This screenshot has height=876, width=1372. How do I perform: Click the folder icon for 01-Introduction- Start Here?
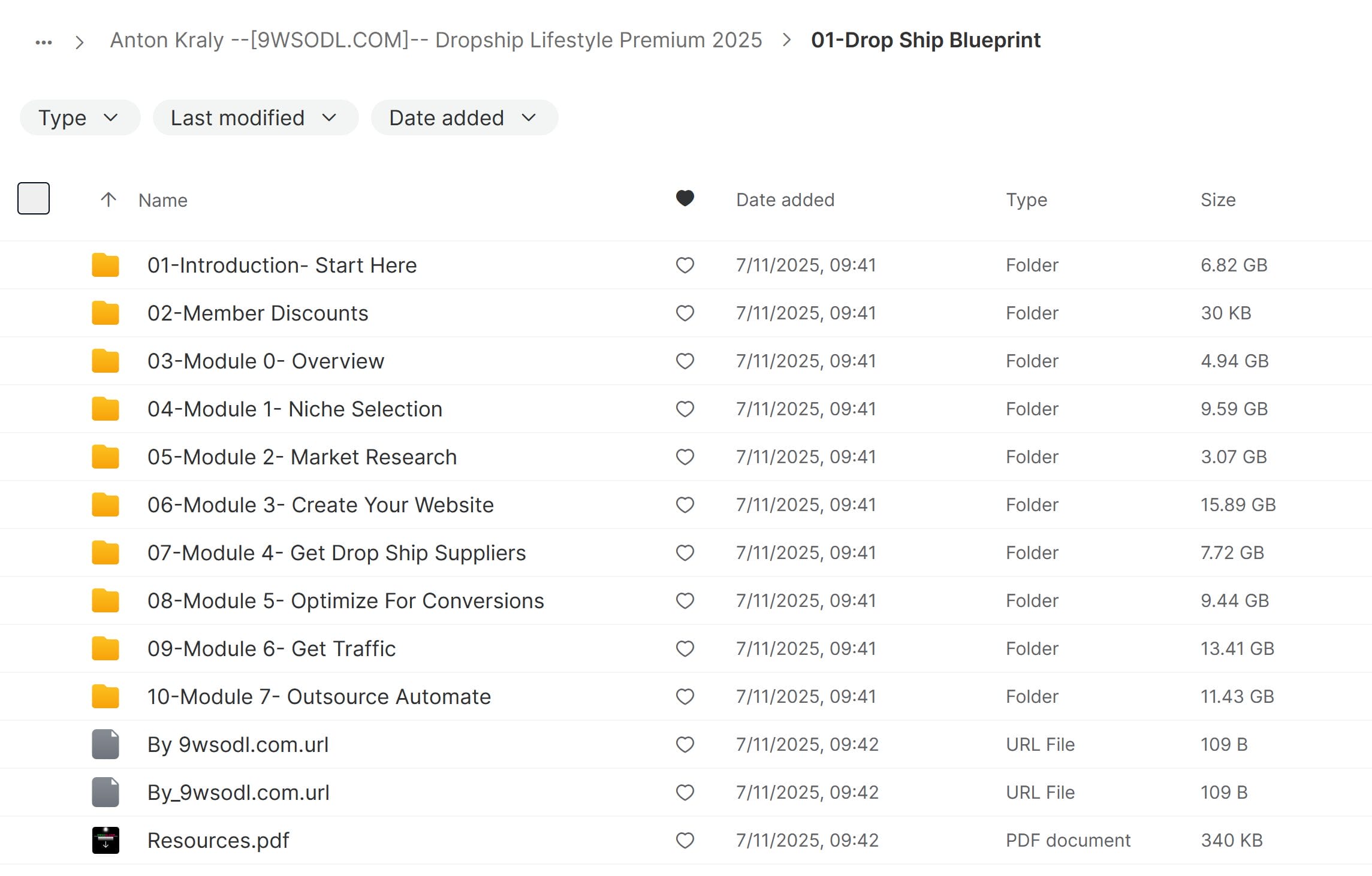click(x=105, y=265)
